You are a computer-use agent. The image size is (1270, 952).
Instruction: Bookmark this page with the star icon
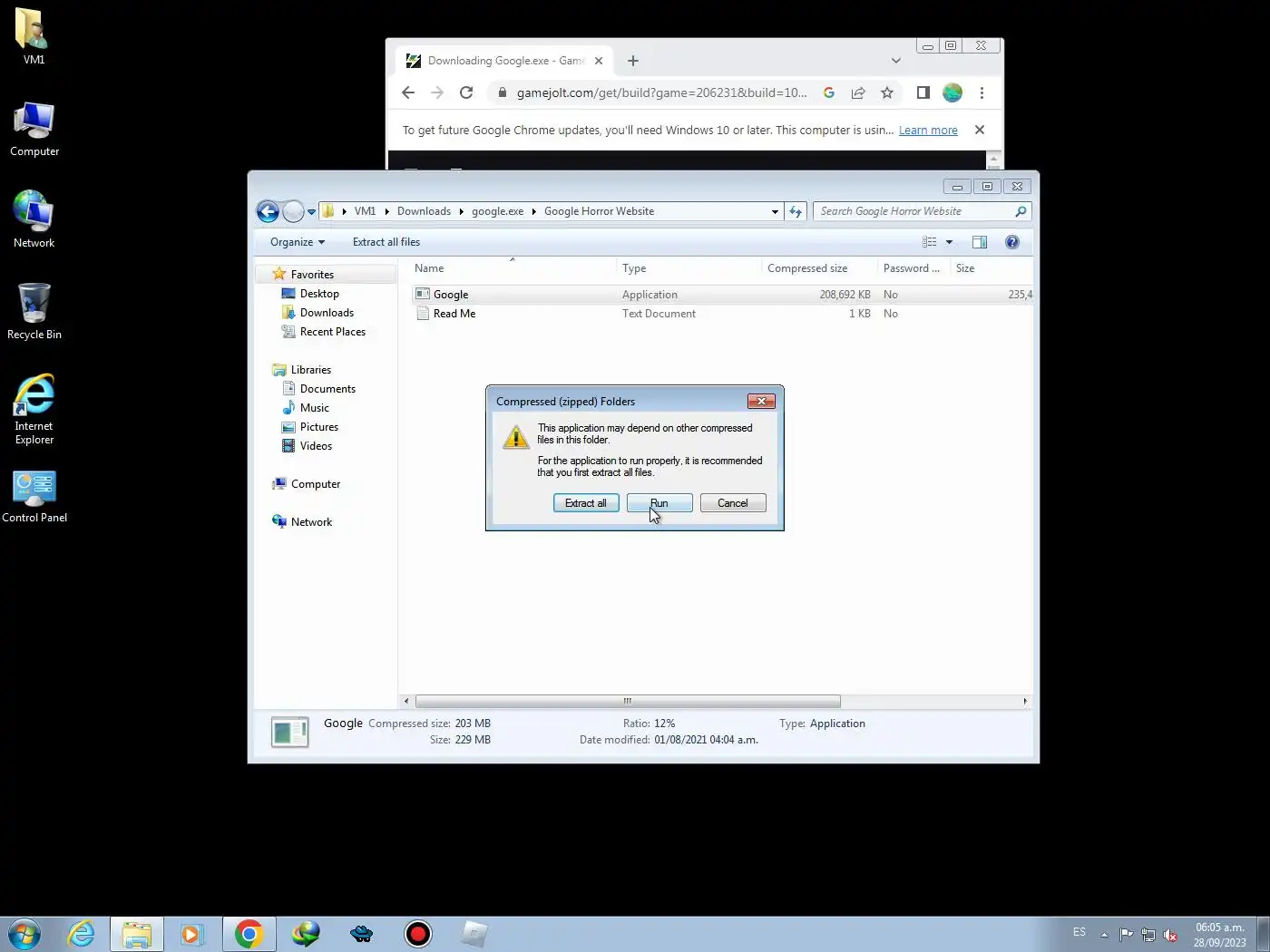[887, 92]
